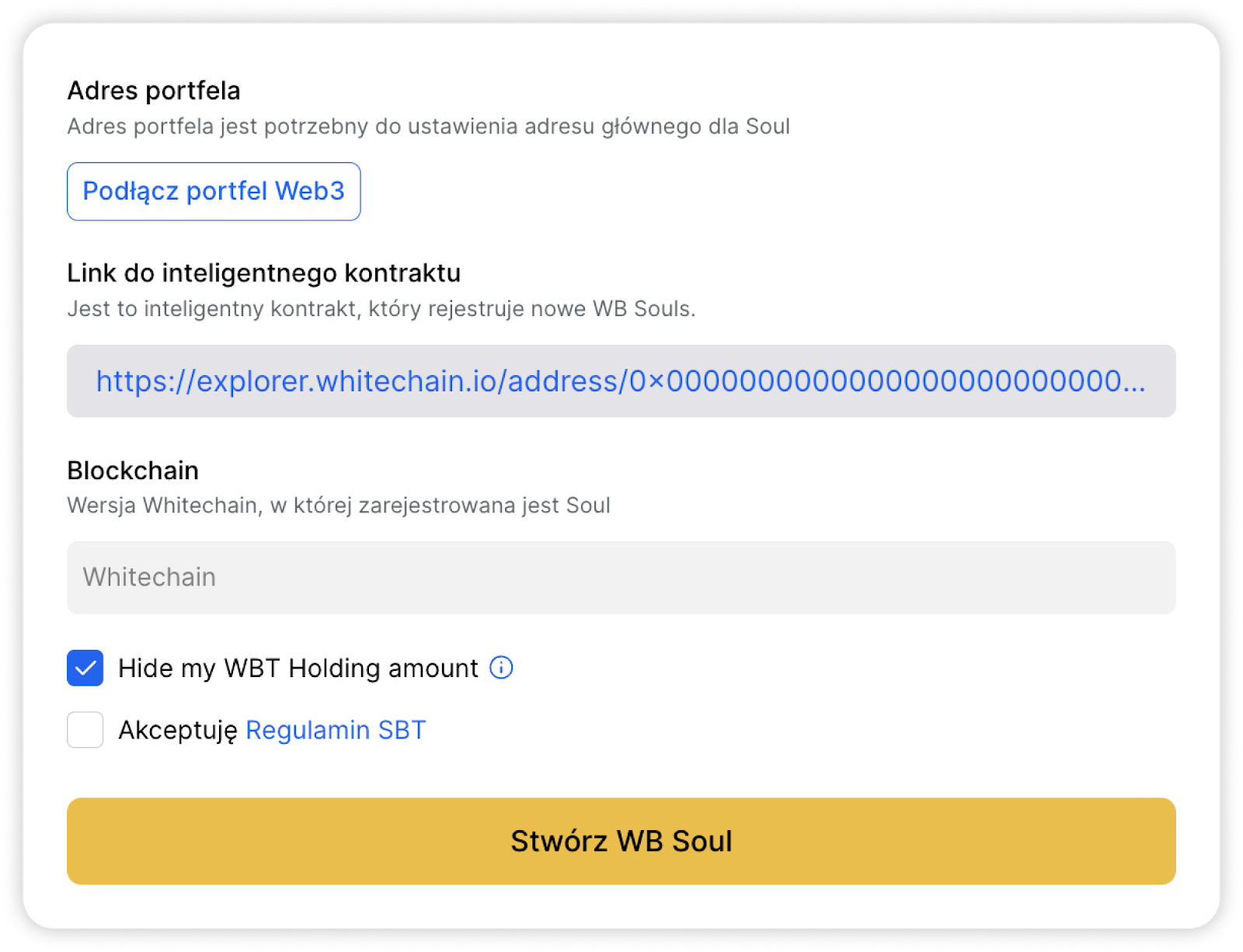Viewport: 1243px width, 952px height.
Task: Click the description about registering new WB Souls
Action: pos(381,309)
